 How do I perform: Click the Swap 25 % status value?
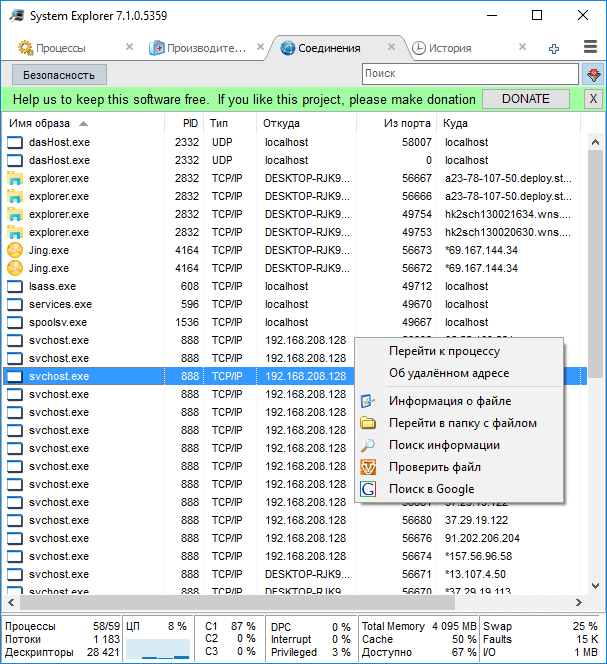click(585, 626)
